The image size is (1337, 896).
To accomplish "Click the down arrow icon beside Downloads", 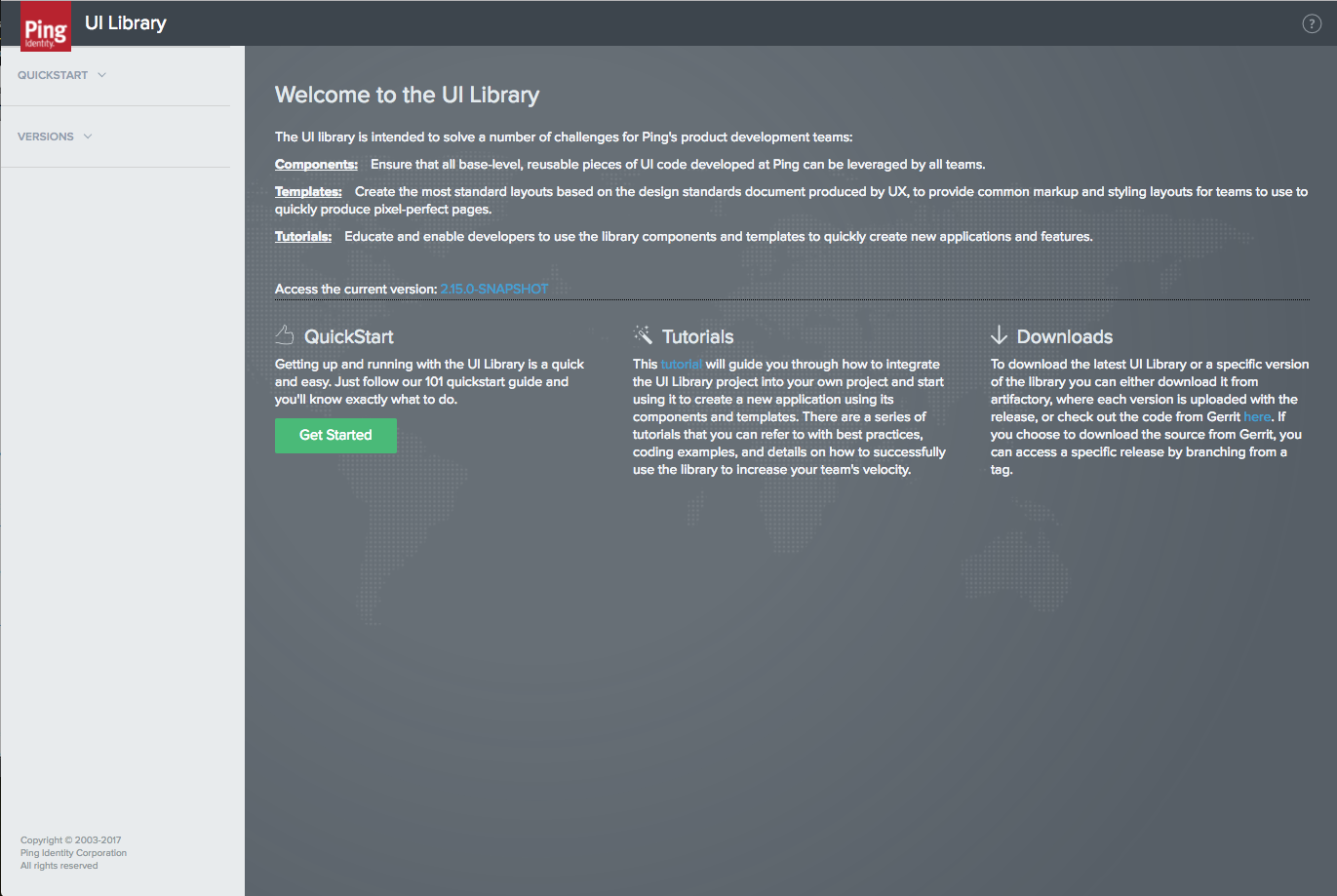I will point(999,335).
